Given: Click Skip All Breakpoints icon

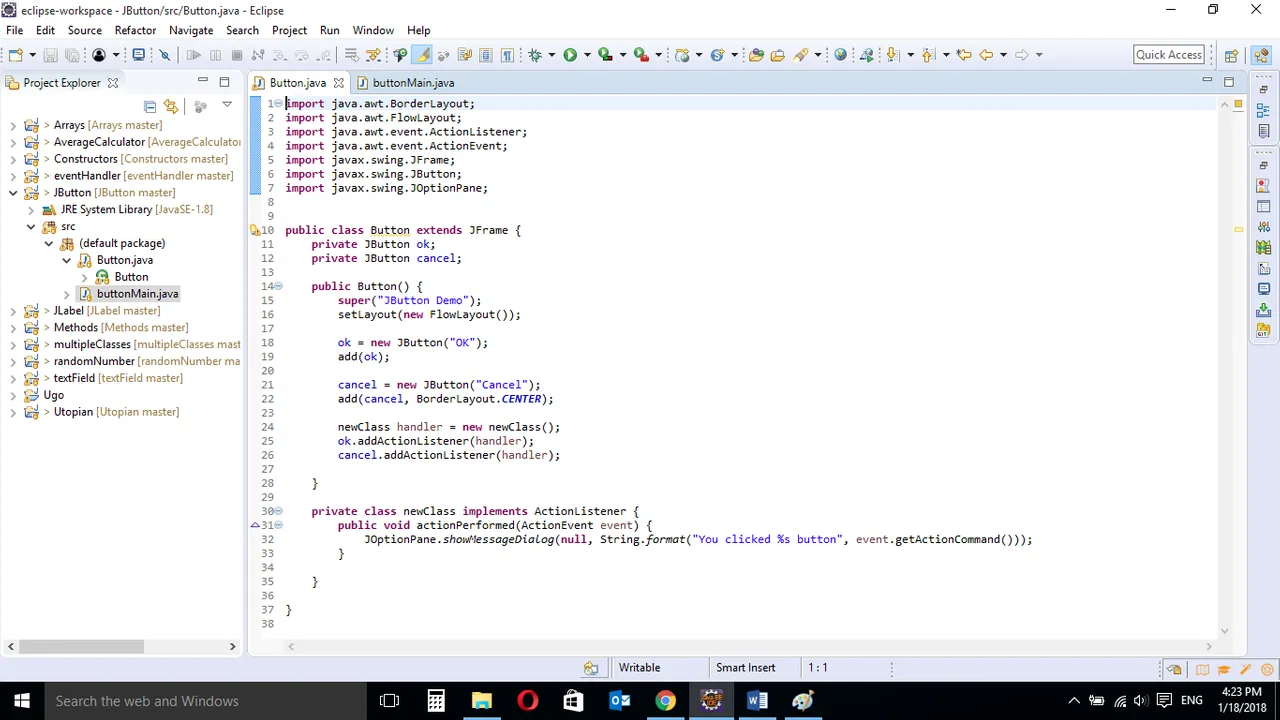Looking at the screenshot, I should click(165, 55).
